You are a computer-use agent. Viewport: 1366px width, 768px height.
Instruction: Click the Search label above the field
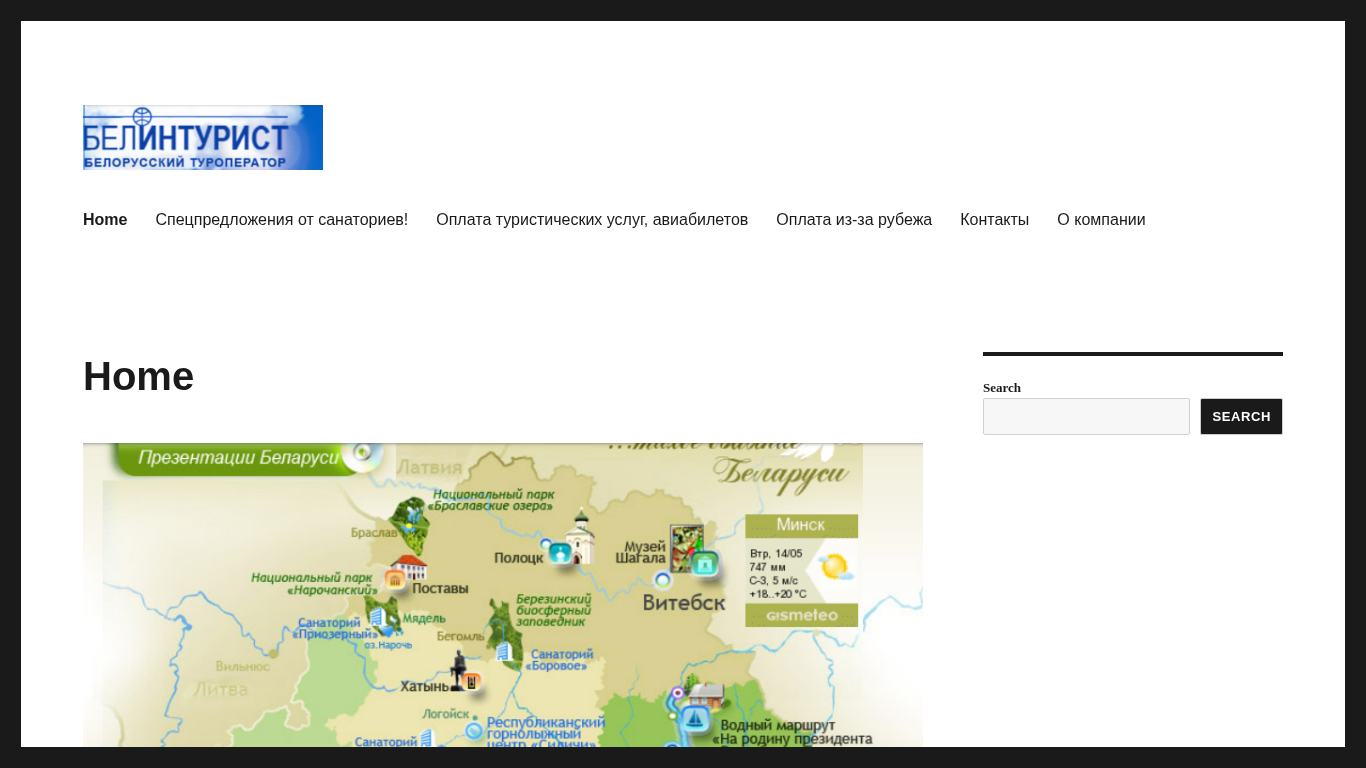pyautogui.click(x=1002, y=388)
